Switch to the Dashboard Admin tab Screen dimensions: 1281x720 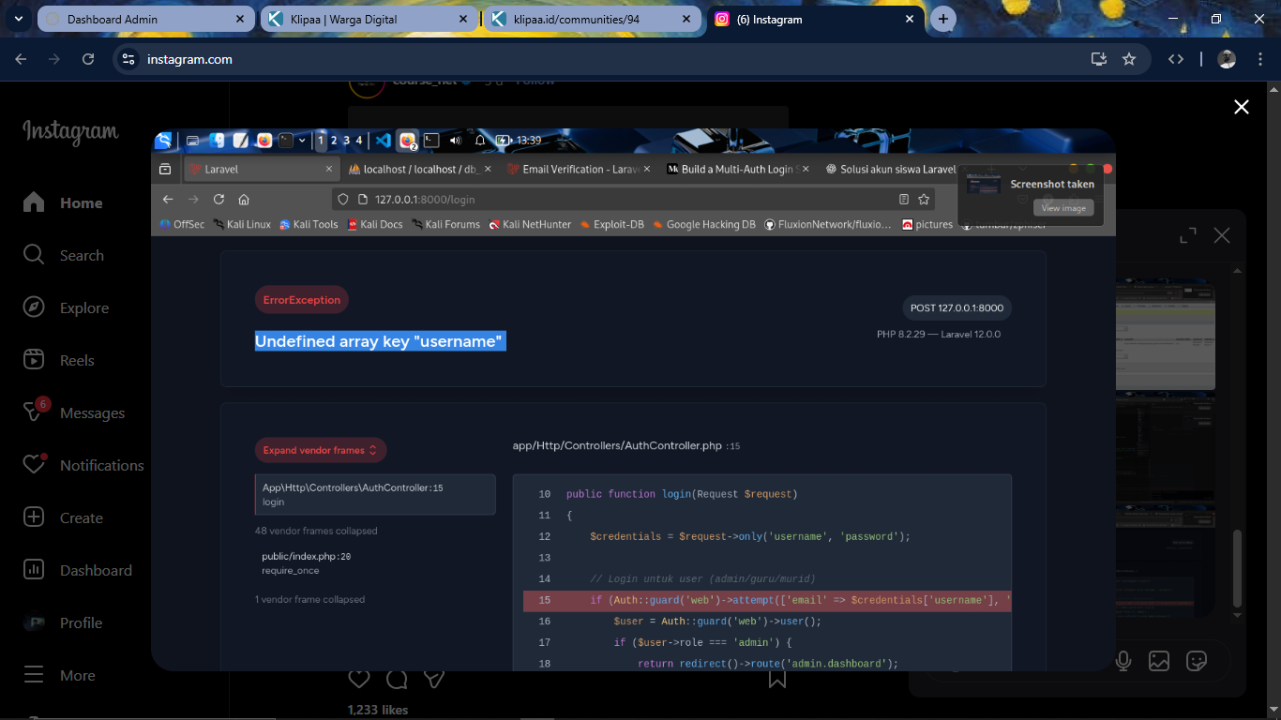click(x=140, y=19)
